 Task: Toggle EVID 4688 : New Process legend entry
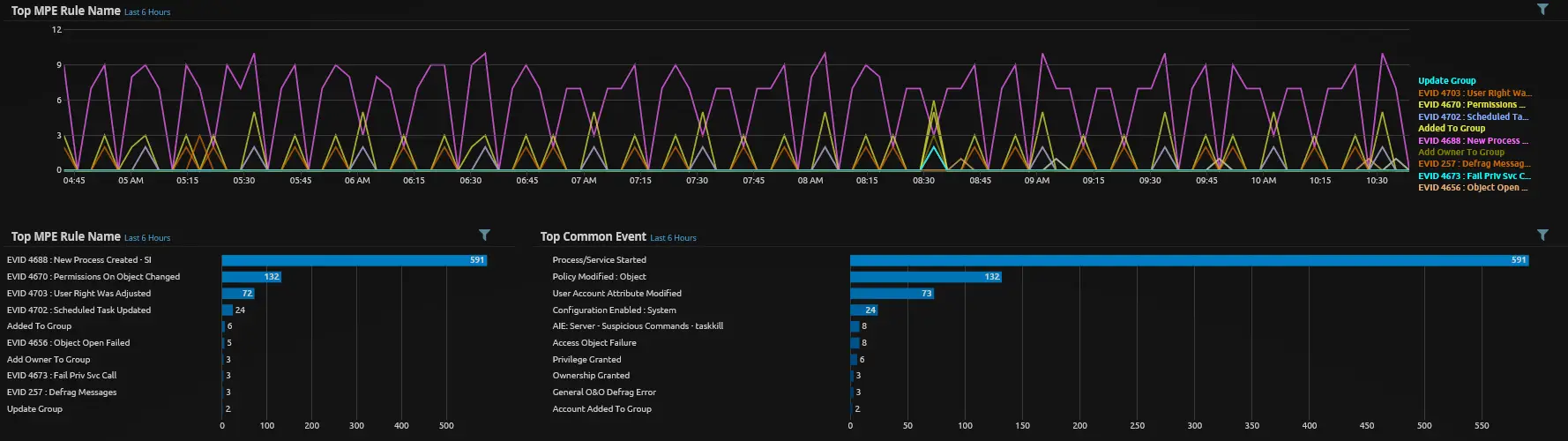point(1473,140)
